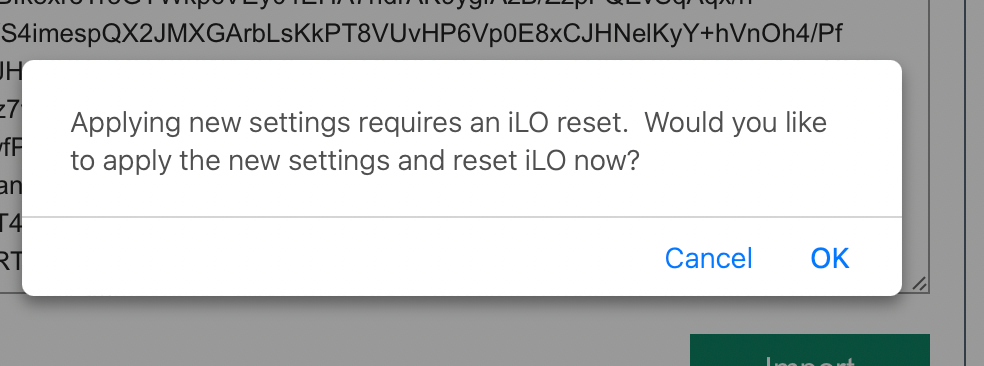Click the vertical panel border at far right
984x366 pixels.
pyautogui.click(x=965, y=182)
